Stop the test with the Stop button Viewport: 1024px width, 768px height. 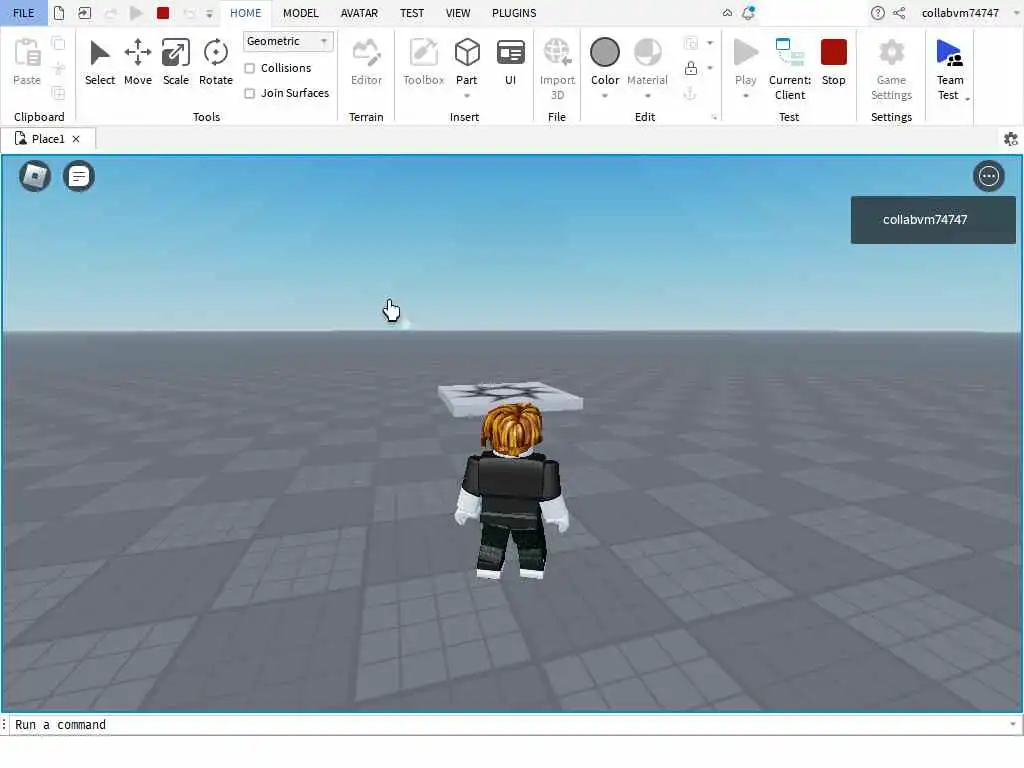[833, 62]
